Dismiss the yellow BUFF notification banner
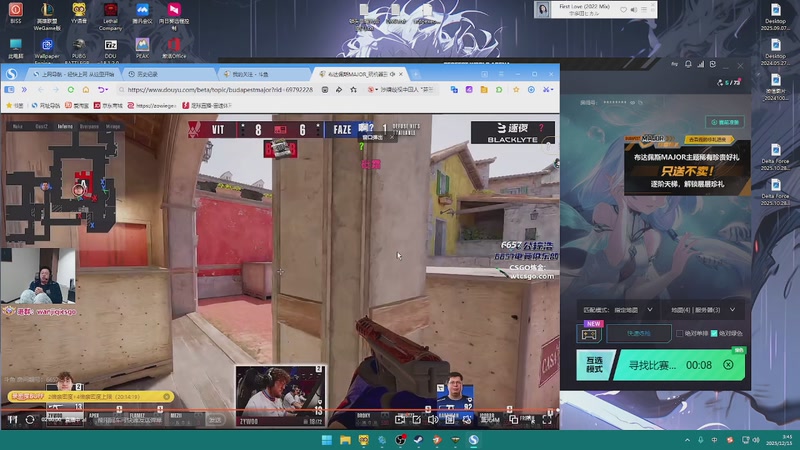800x450 pixels. click(166, 396)
